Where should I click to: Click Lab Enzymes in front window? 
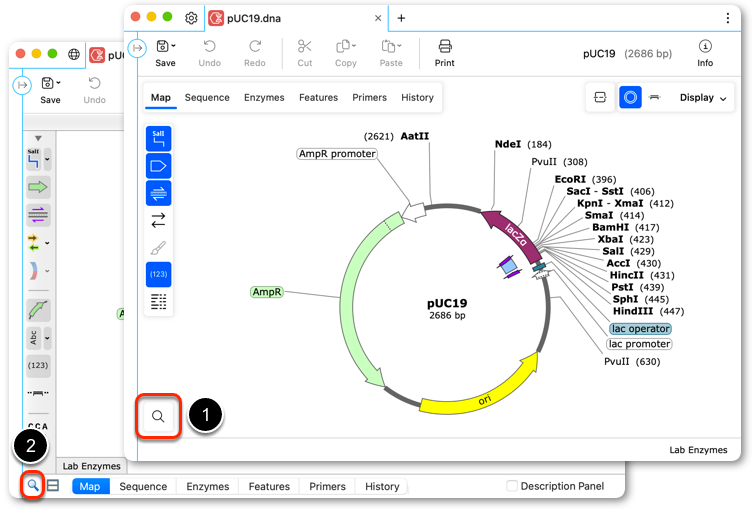pos(698,450)
